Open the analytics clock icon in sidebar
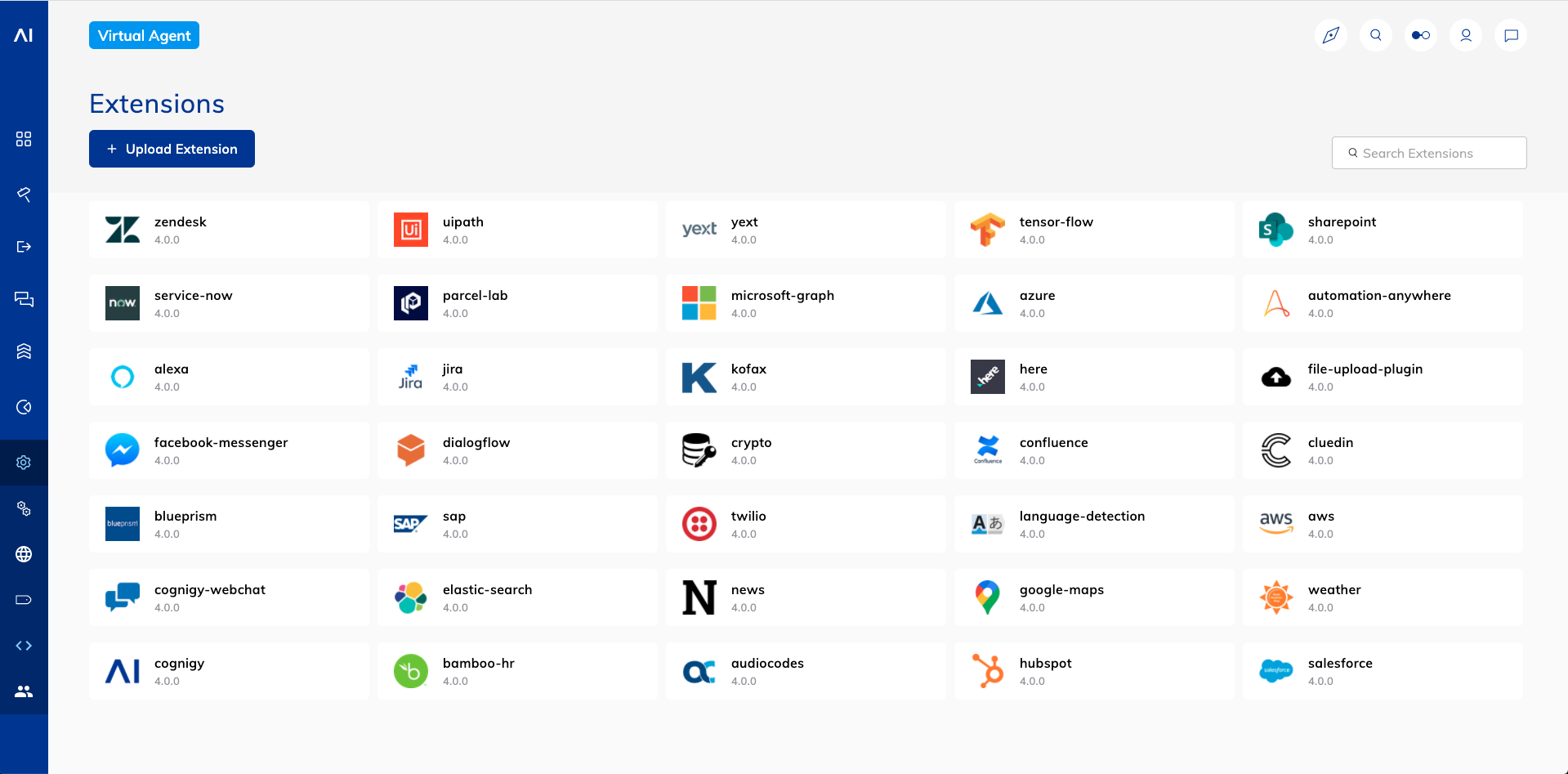 click(x=24, y=407)
